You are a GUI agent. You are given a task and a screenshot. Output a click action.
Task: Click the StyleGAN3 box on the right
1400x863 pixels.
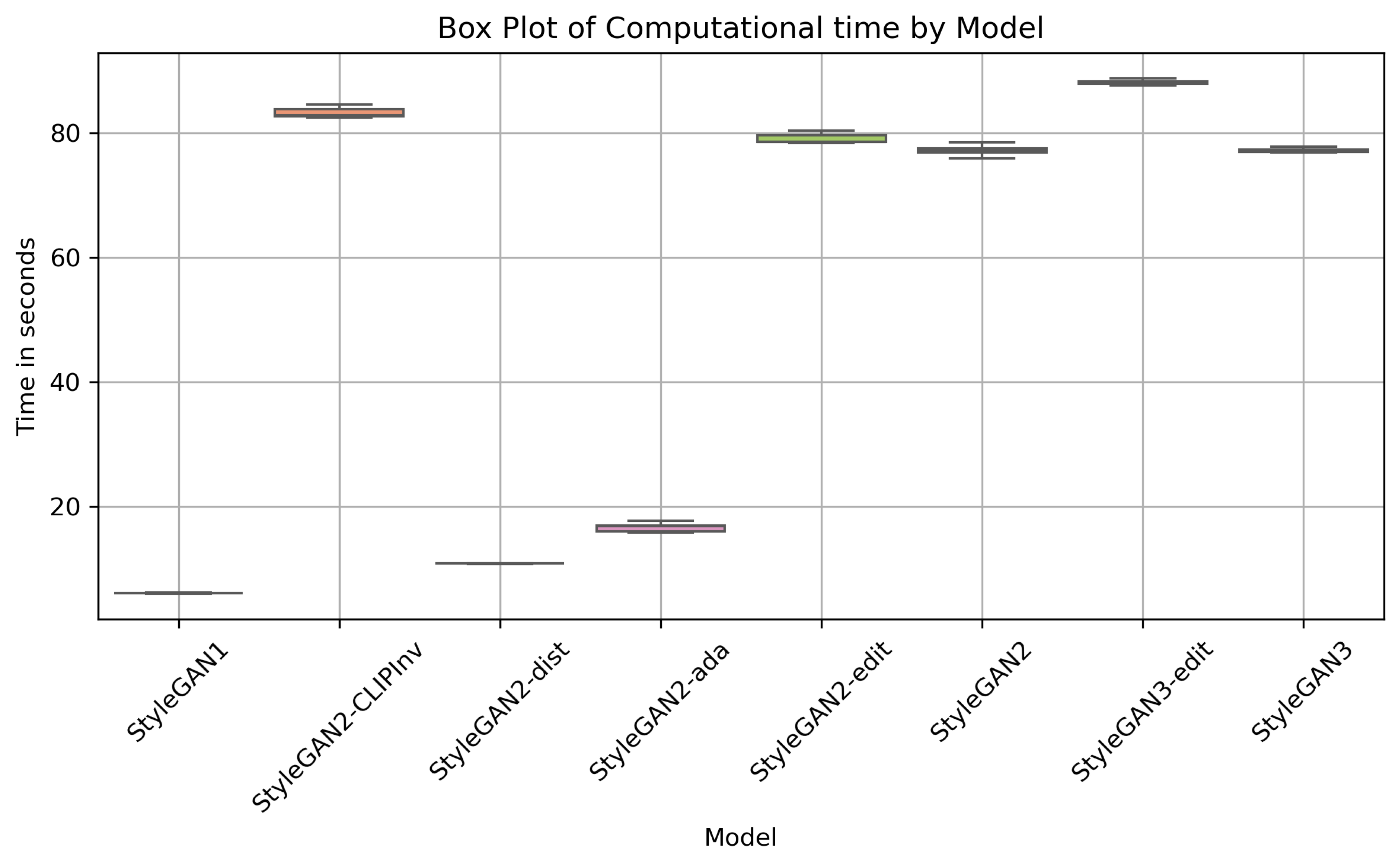1303,151
